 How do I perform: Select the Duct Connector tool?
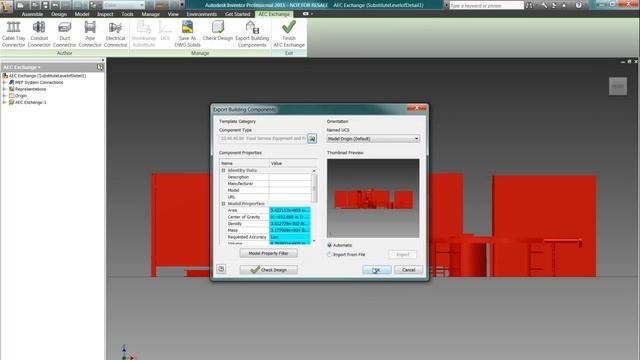pos(64,34)
